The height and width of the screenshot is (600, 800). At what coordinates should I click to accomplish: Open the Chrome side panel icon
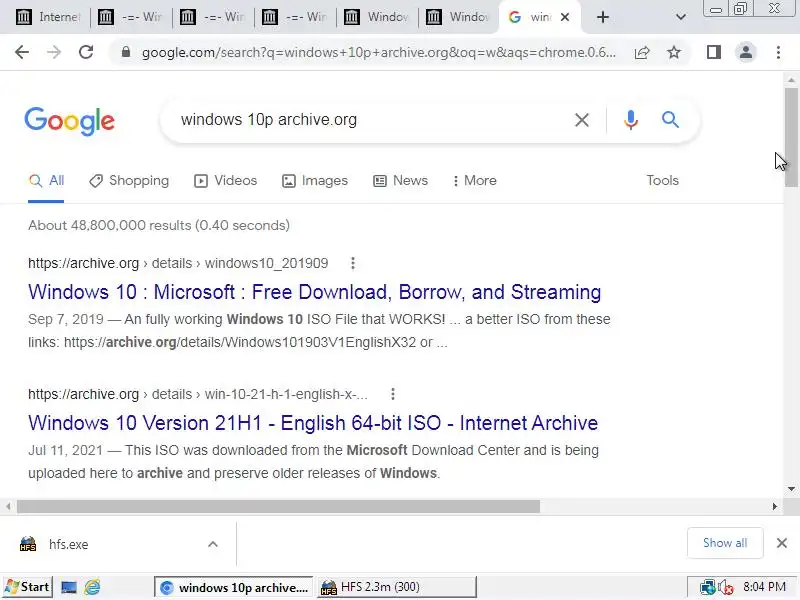click(x=714, y=52)
